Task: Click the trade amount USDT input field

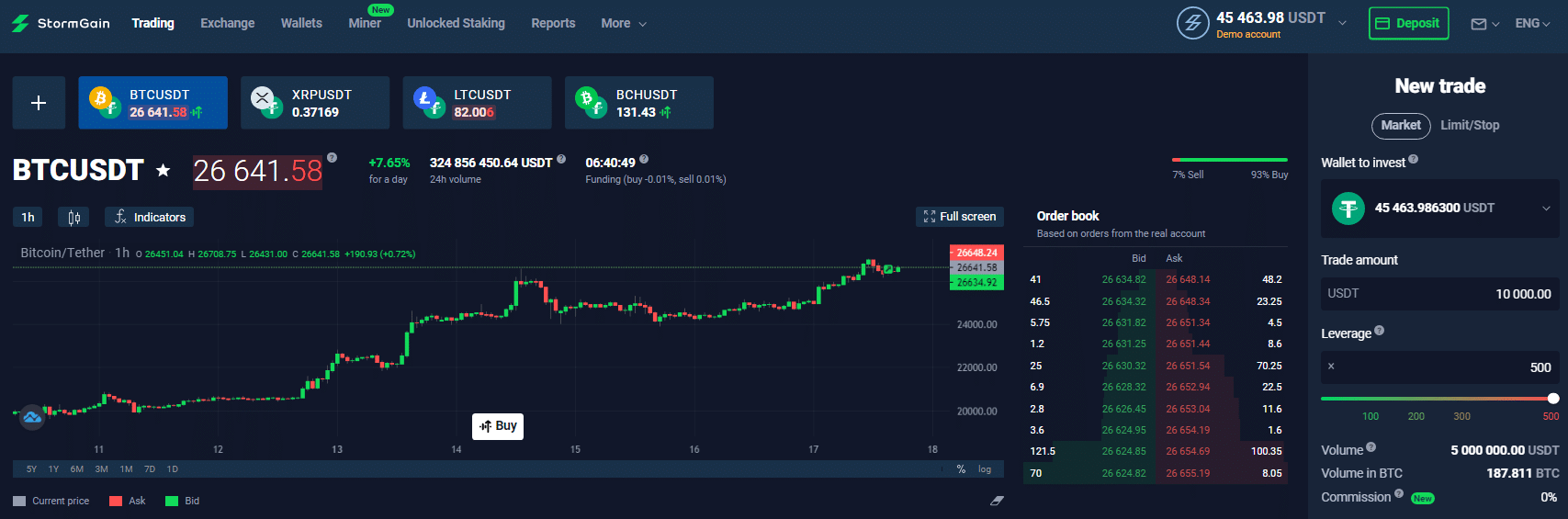Action: tap(1440, 293)
